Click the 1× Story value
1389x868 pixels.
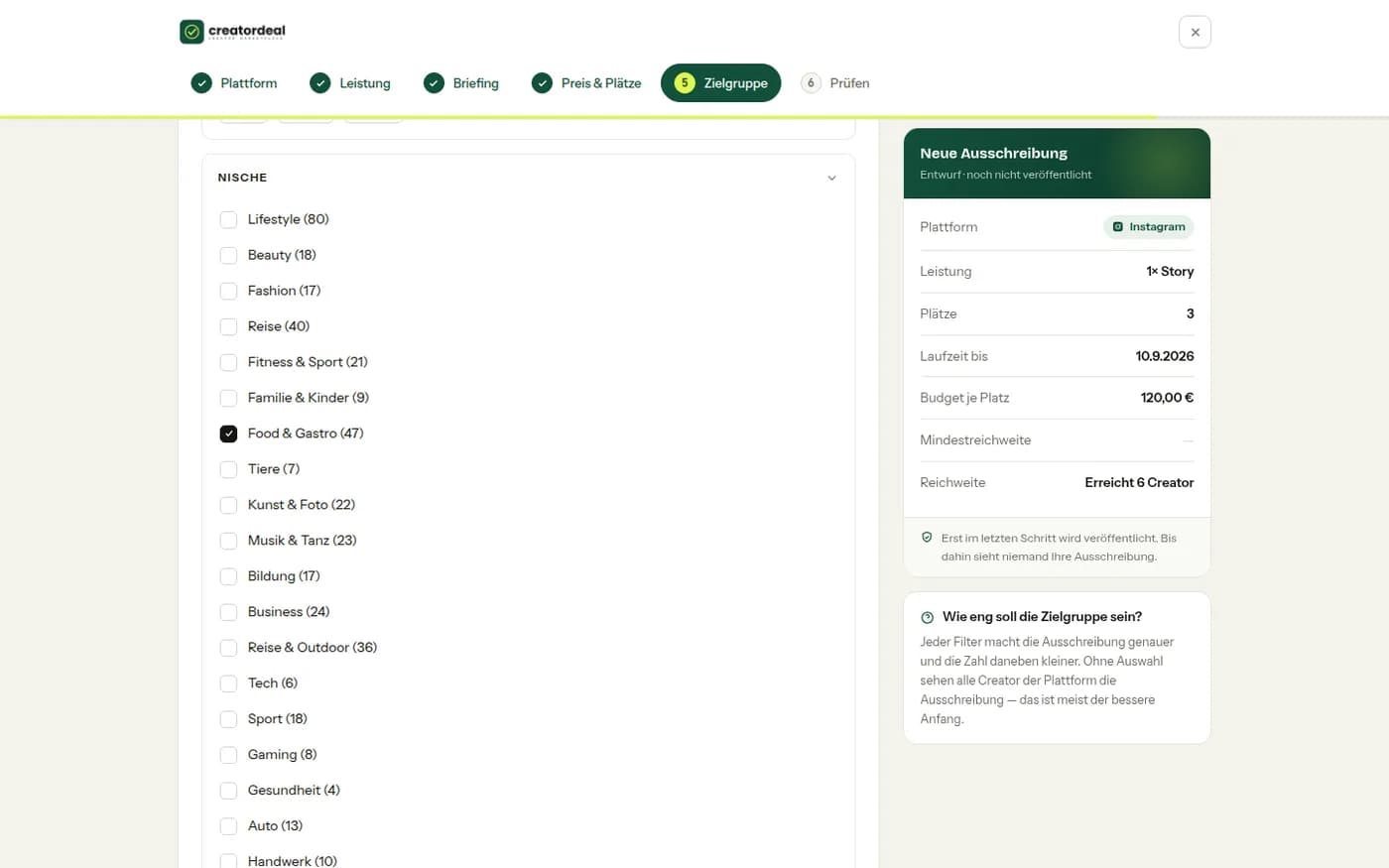[x=1170, y=271]
